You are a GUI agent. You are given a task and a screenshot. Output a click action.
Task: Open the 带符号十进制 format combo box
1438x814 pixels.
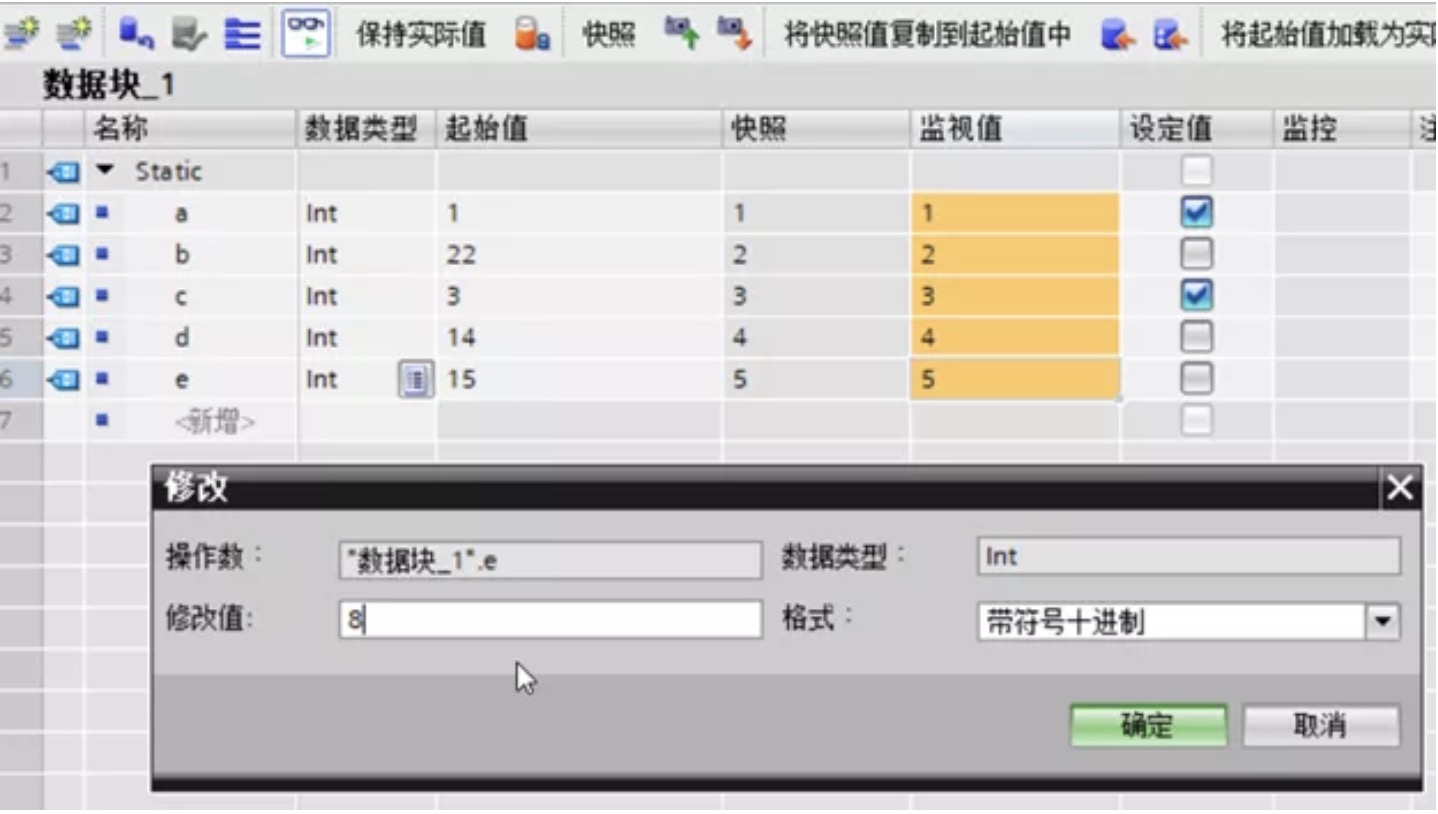click(1189, 621)
